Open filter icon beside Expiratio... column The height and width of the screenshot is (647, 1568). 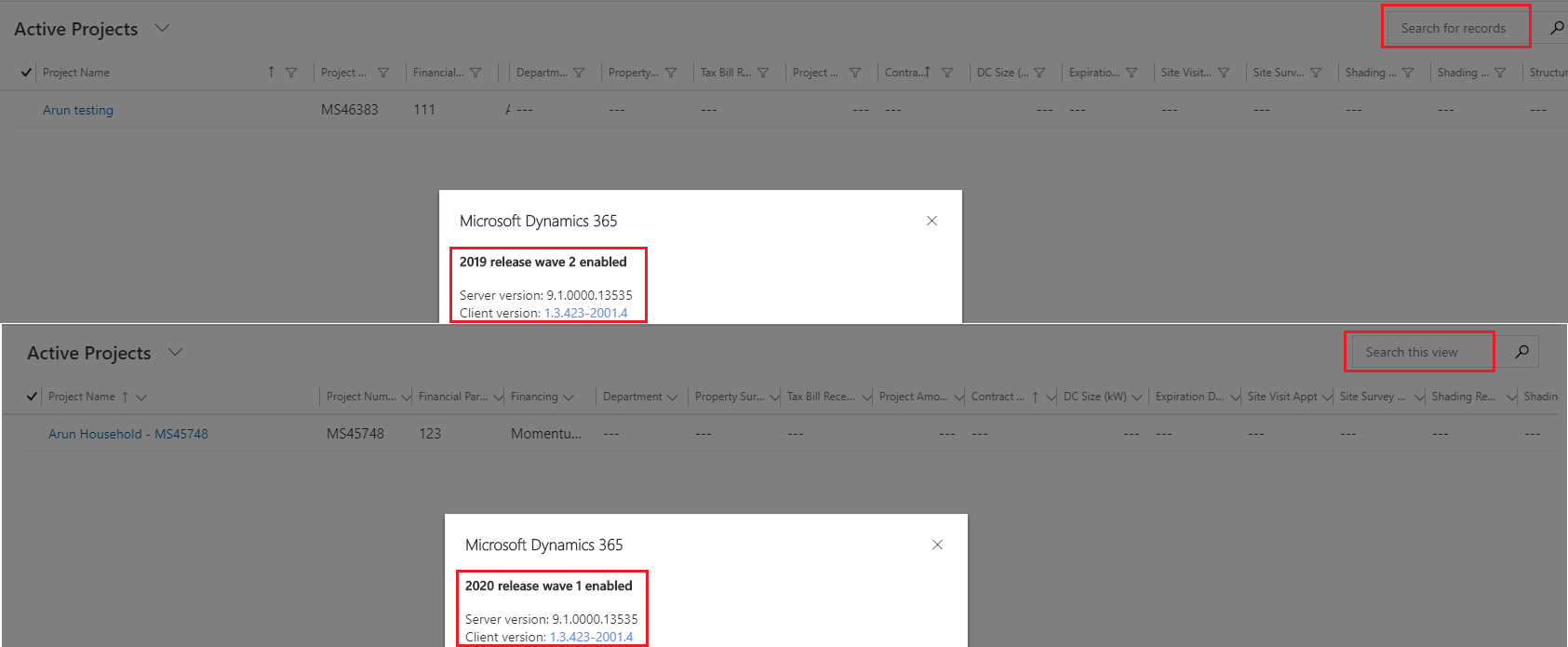click(x=1132, y=73)
